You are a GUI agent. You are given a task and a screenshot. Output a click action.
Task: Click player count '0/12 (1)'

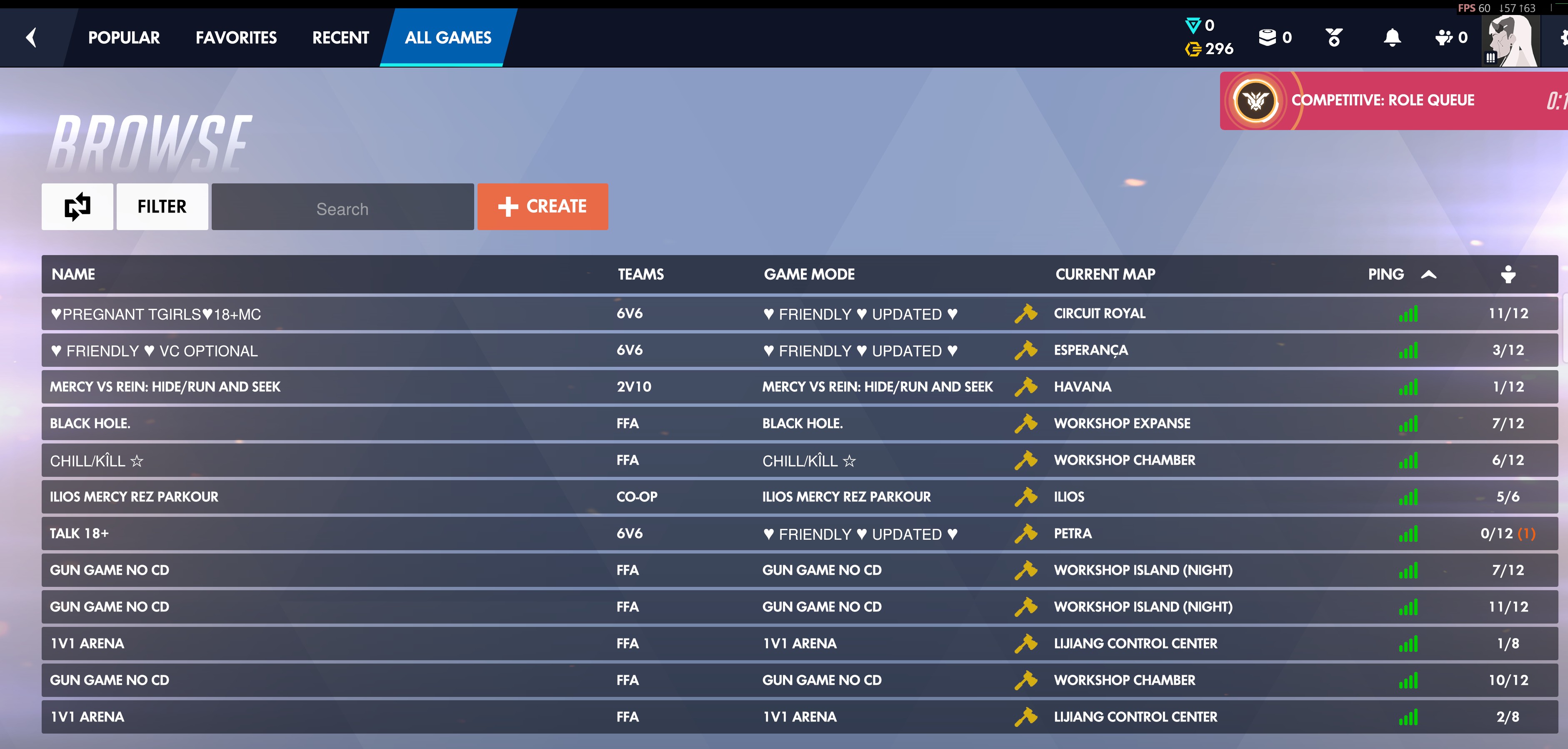[1508, 534]
